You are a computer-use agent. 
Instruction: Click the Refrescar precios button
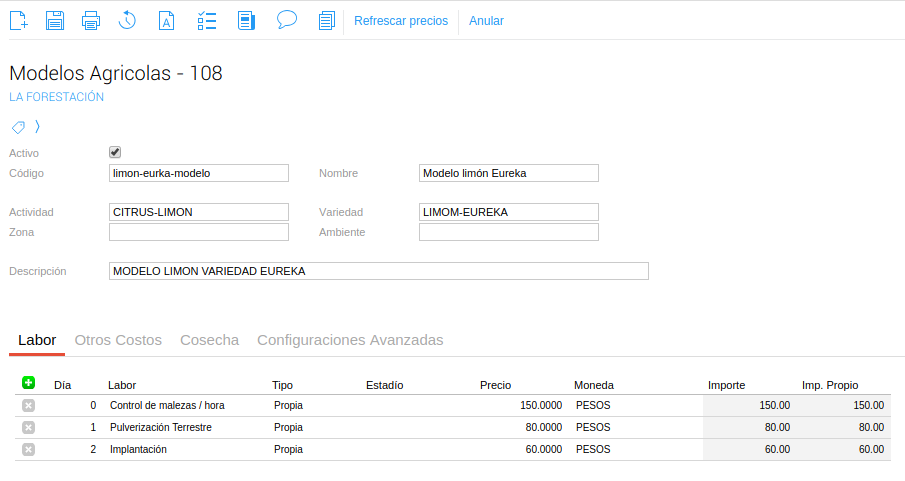pos(401,21)
